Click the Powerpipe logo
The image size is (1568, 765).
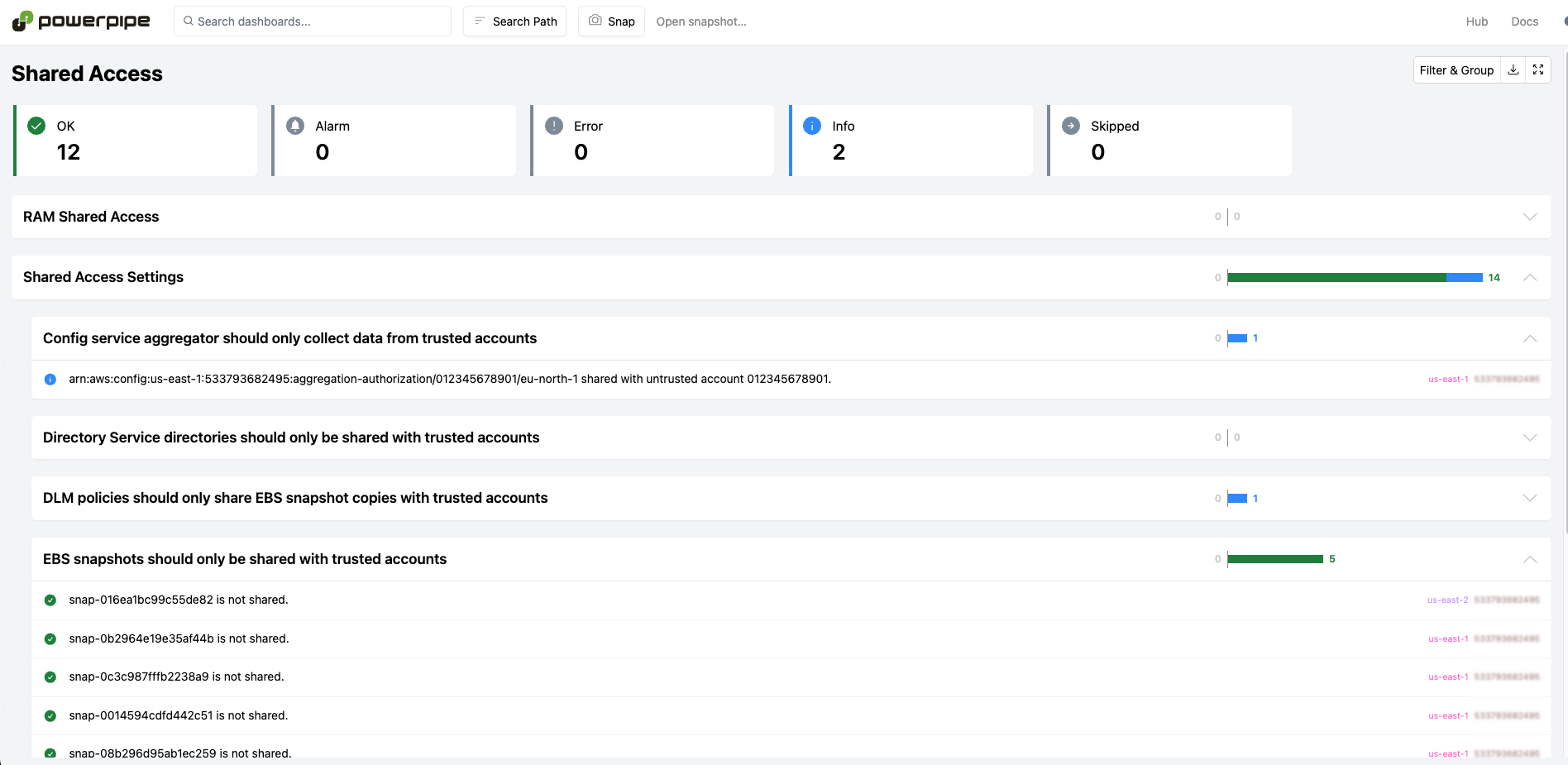coord(81,21)
